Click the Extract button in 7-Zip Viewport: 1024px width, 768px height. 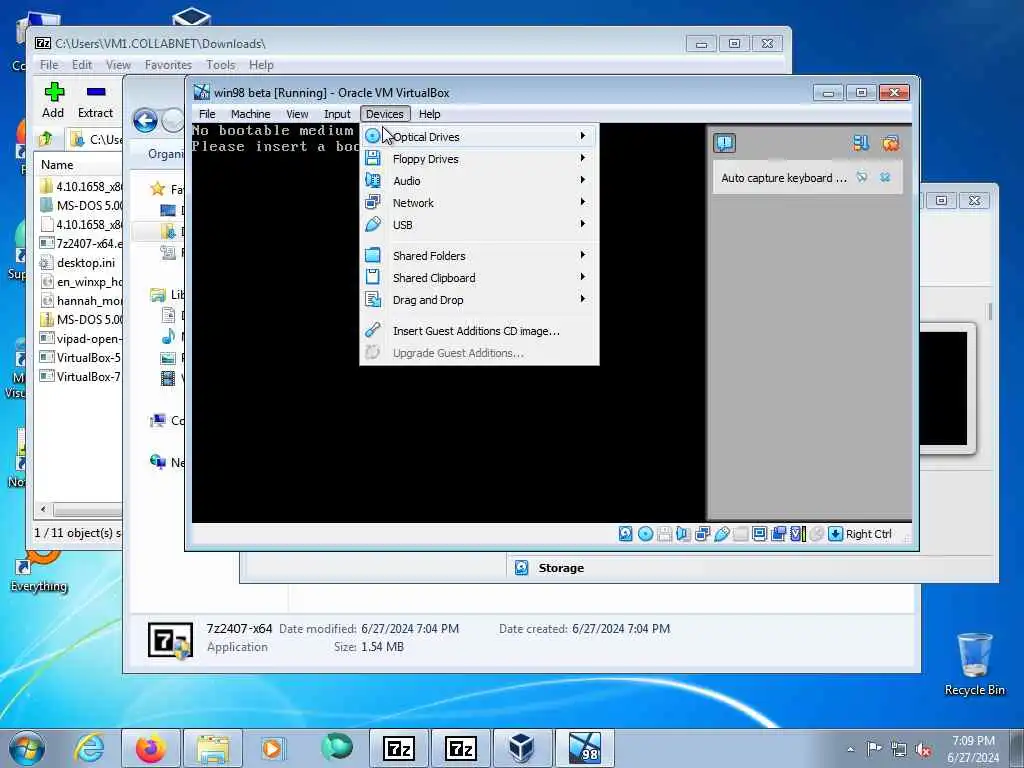95,100
